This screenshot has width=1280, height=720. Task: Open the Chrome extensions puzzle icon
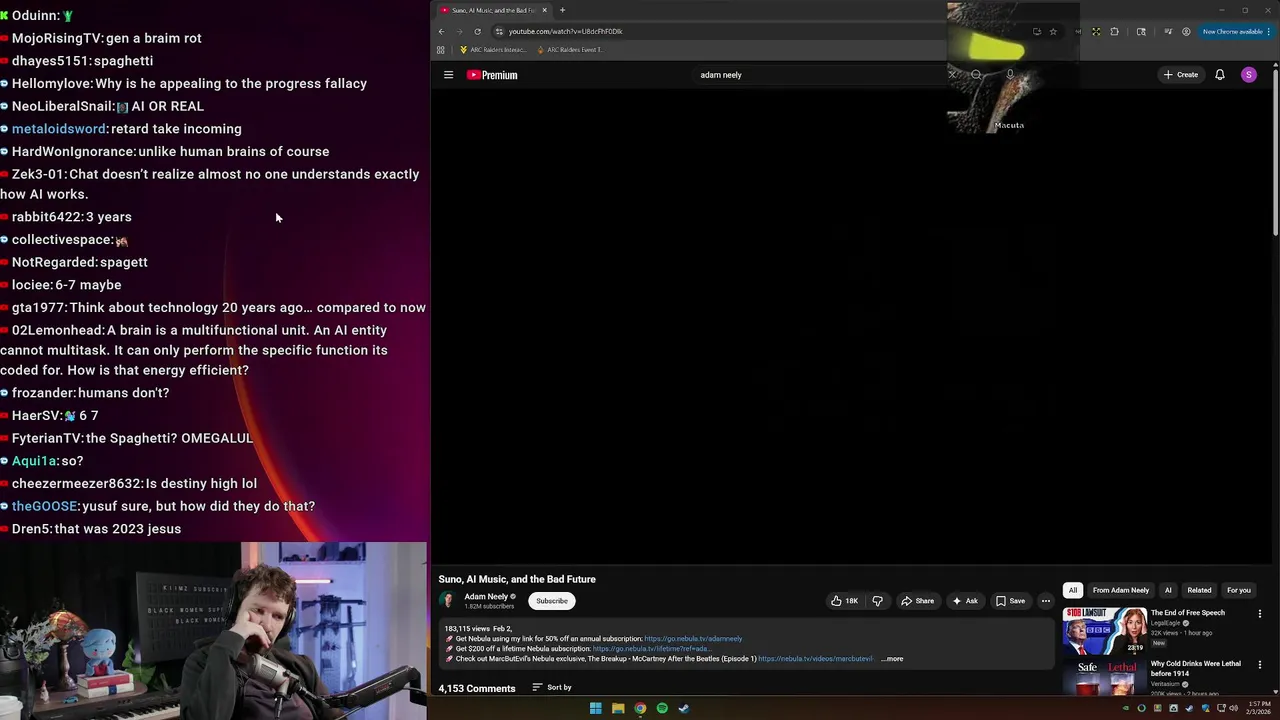coord(1114,31)
